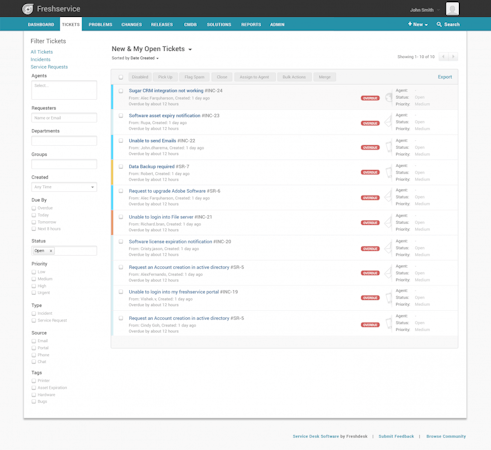The image size is (491, 450).
Task: Open the Created Any Time dropdown
Action: pos(64,187)
